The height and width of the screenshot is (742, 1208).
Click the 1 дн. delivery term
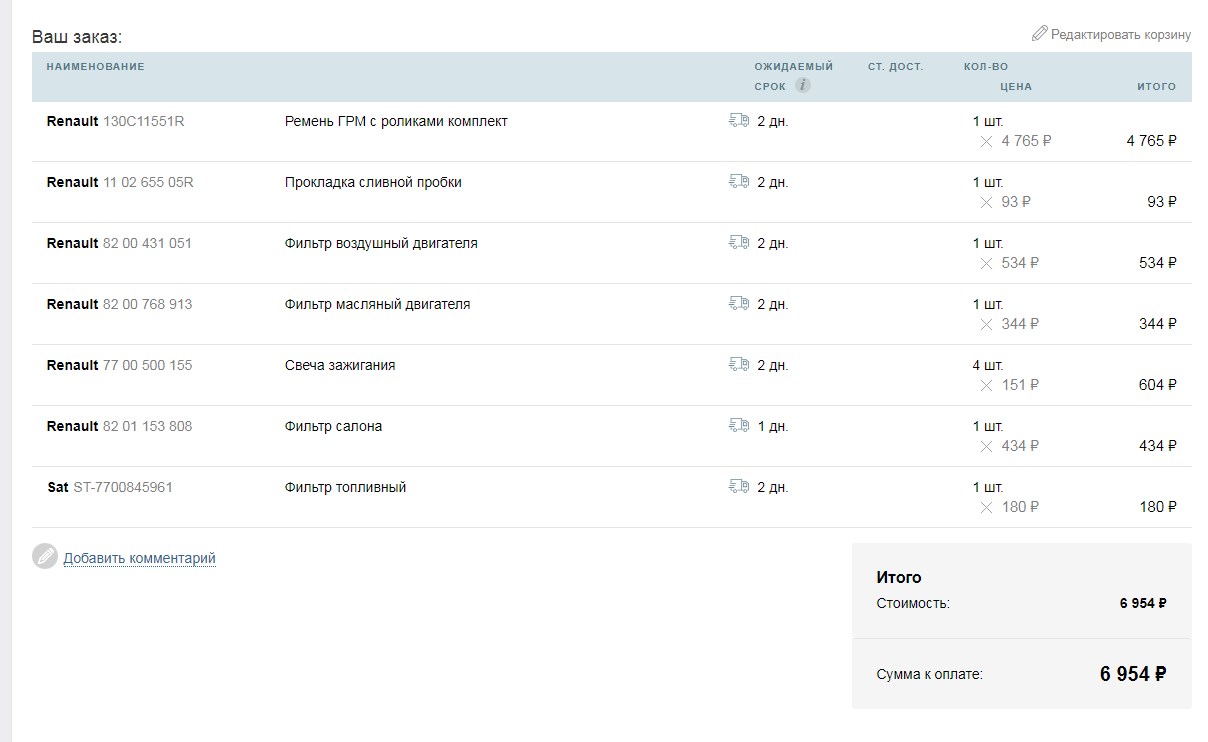(x=773, y=426)
